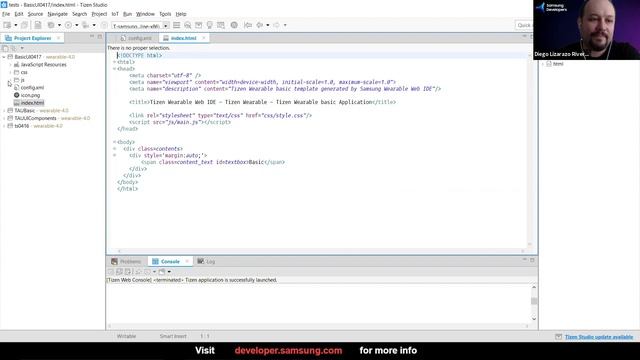Image resolution: width=640 pixels, height=360 pixels.
Task: Click the Forward navigation arrow icon
Action: tap(276, 25)
